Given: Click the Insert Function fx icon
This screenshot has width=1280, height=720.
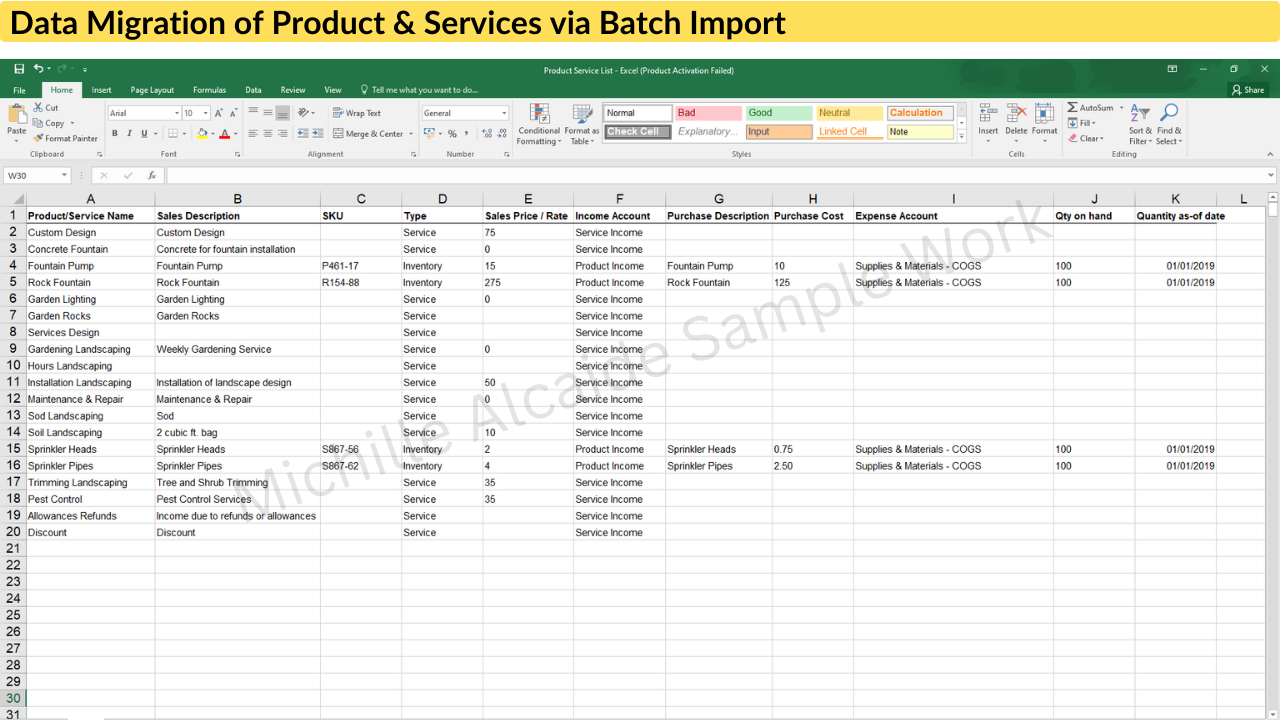Looking at the screenshot, I should coord(152,175).
